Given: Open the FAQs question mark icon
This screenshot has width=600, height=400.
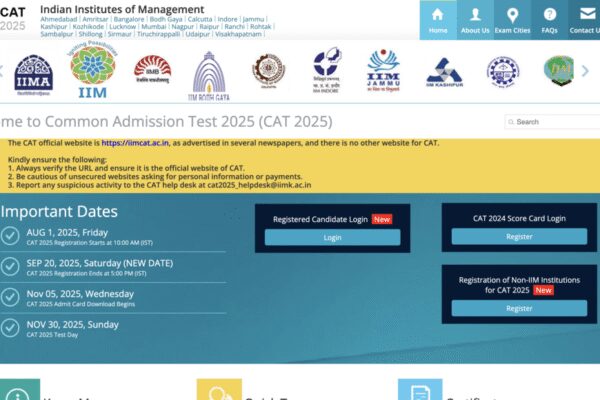Looking at the screenshot, I should tap(549, 15).
